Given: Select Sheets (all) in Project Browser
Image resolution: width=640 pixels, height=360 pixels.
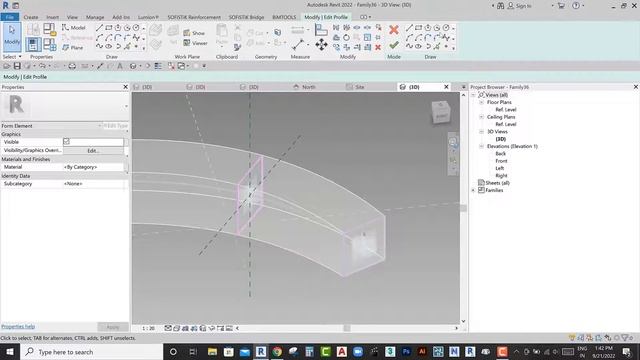Looking at the screenshot, I should 497,183.
